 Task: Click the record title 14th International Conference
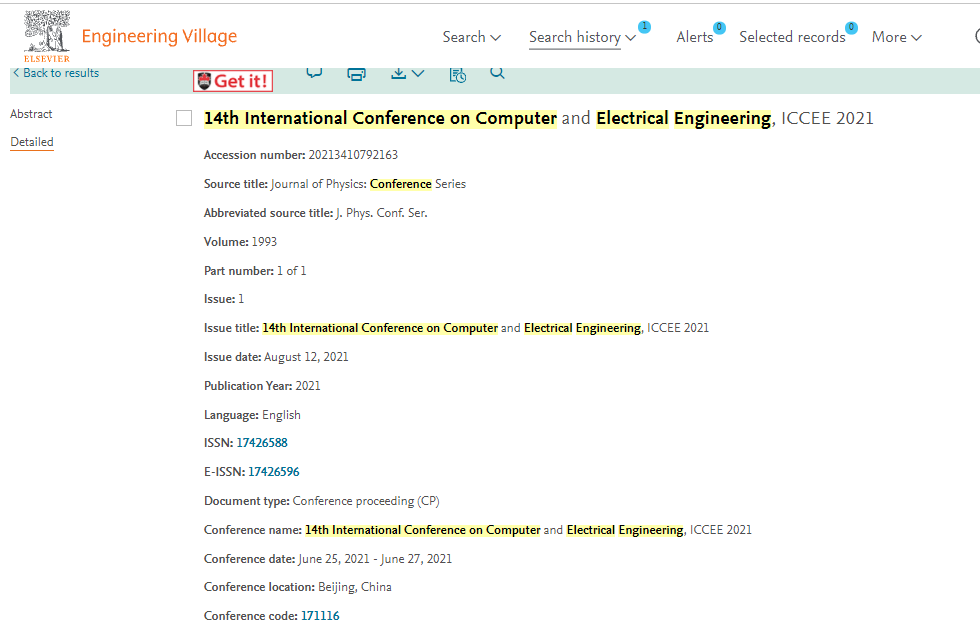click(538, 118)
